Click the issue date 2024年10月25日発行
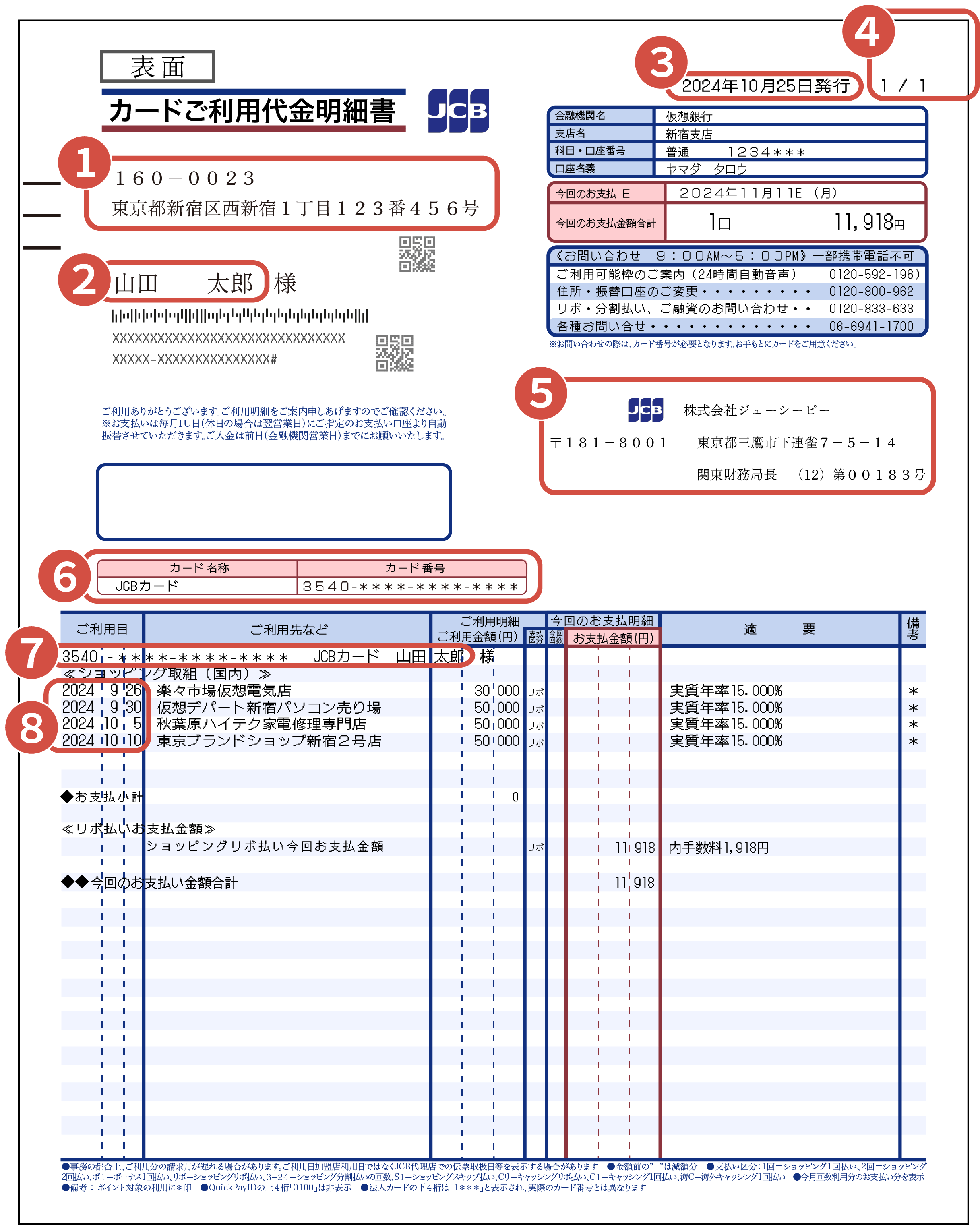Viewport: 980px width, 1225px height. point(765,86)
